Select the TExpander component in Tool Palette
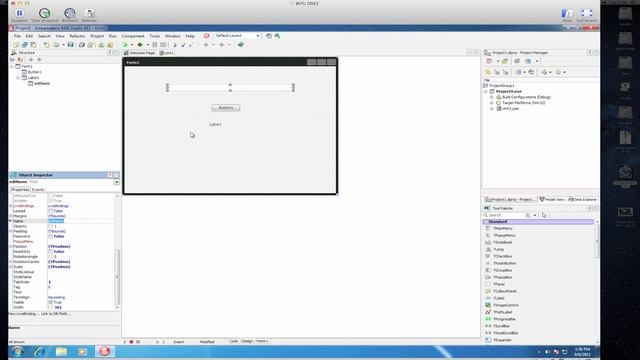 point(502,340)
